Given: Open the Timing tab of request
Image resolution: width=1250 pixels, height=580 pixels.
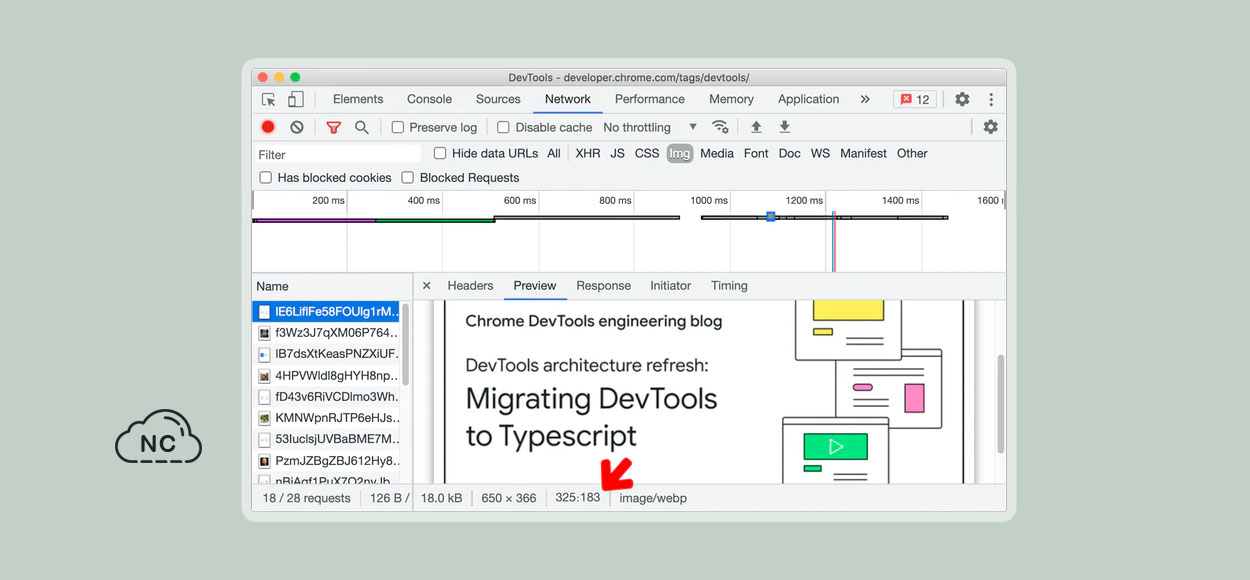Looking at the screenshot, I should pos(729,285).
